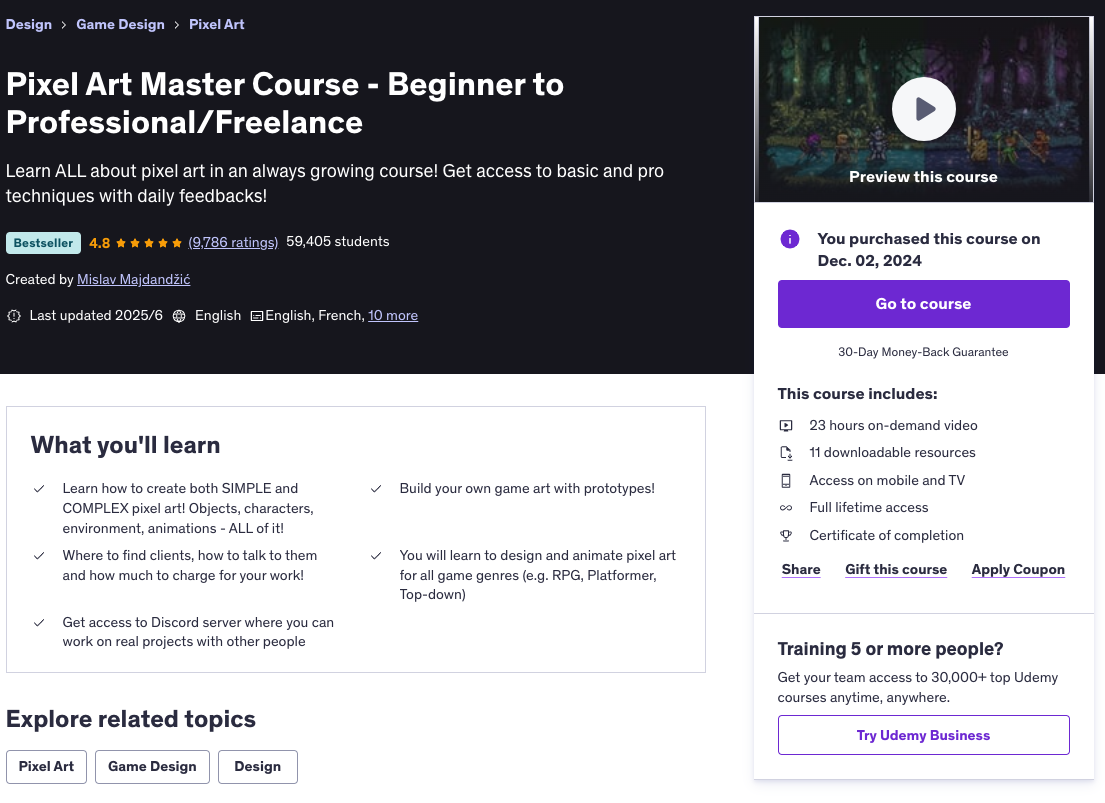Click the on-demand video icon
Viewport: 1105px width, 803px height.
(x=786, y=426)
